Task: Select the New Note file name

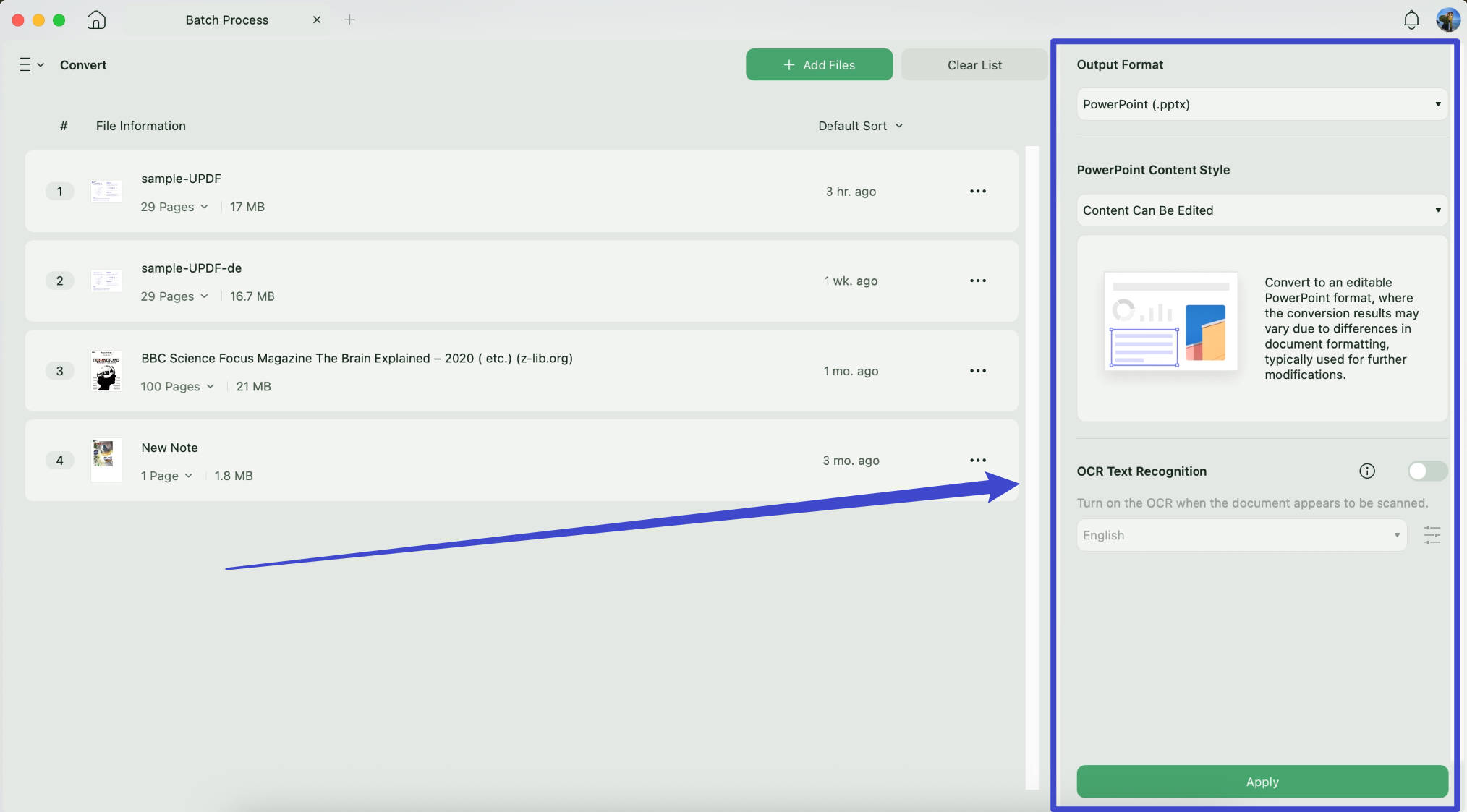Action: [x=169, y=448]
